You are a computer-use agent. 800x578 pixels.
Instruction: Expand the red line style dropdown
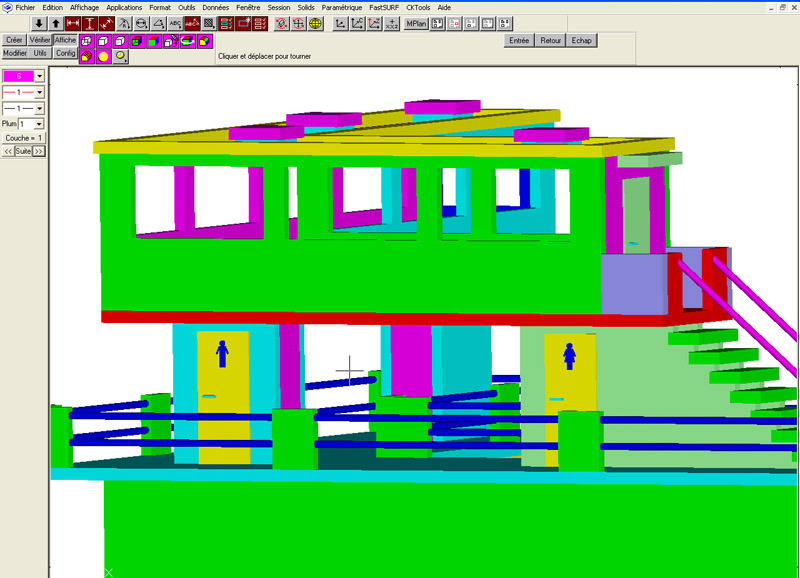pos(39,92)
